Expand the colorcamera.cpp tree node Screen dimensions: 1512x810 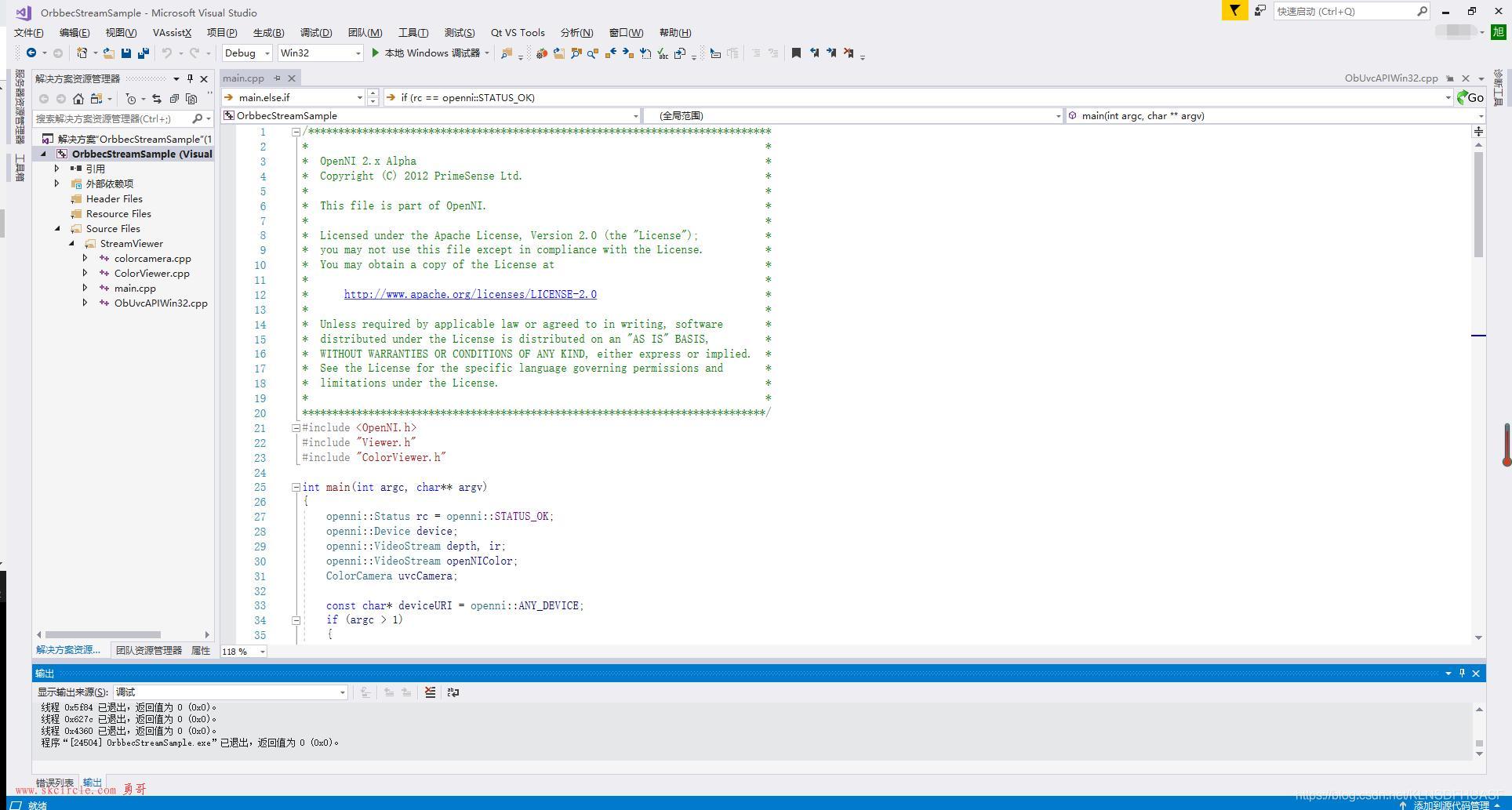[x=85, y=258]
